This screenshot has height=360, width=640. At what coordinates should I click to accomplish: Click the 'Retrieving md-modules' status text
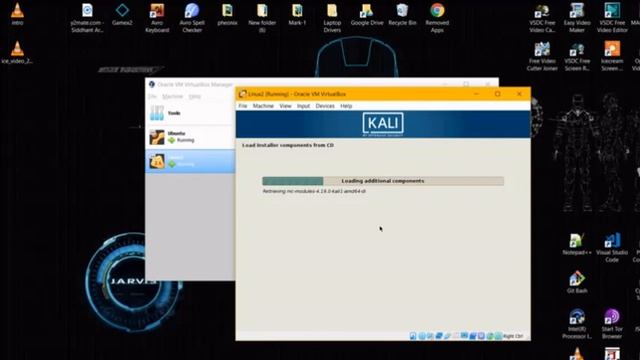[x=314, y=191]
